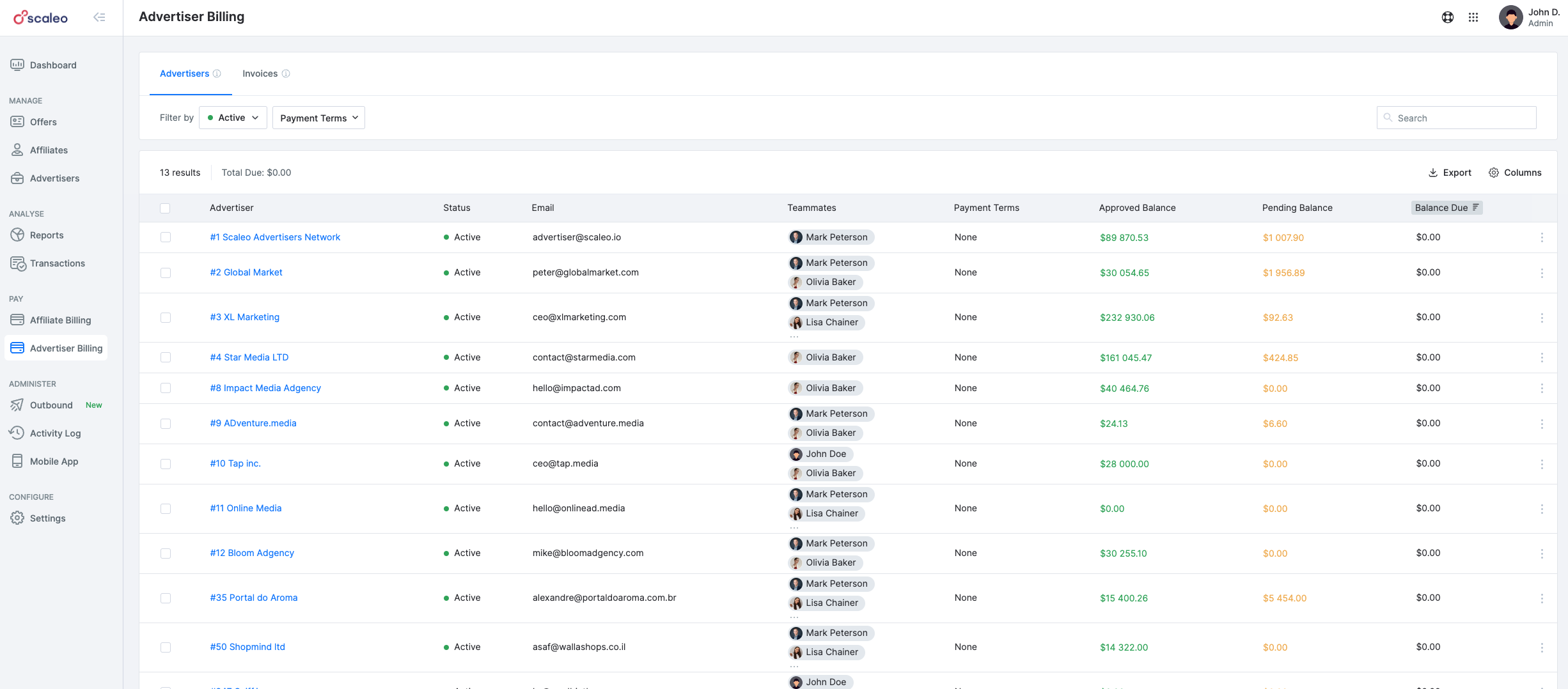Check the box for #2 Global Market
The height and width of the screenshot is (689, 1568).
(166, 273)
